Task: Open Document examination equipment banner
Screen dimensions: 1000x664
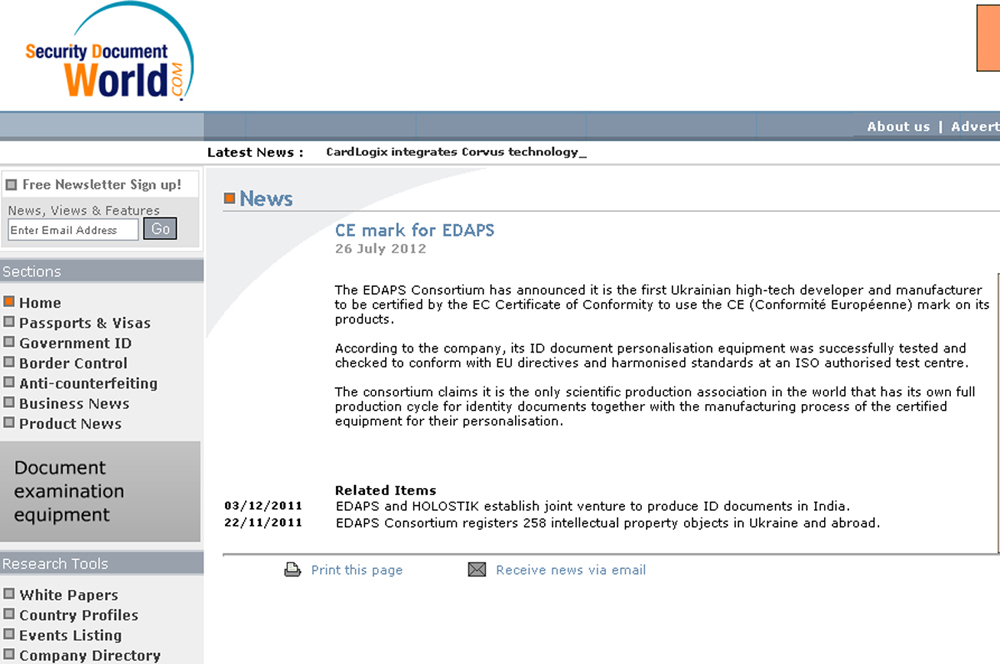Action: tap(100, 491)
